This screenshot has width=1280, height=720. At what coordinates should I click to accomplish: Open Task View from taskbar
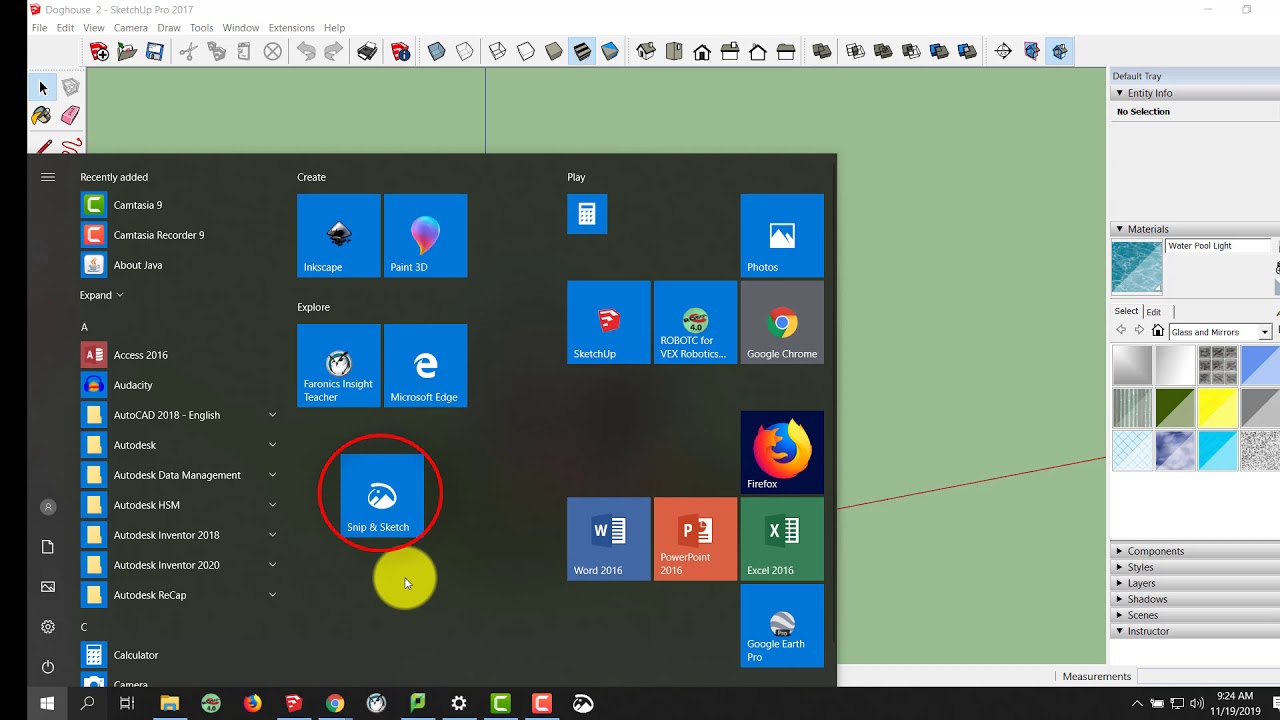click(127, 704)
